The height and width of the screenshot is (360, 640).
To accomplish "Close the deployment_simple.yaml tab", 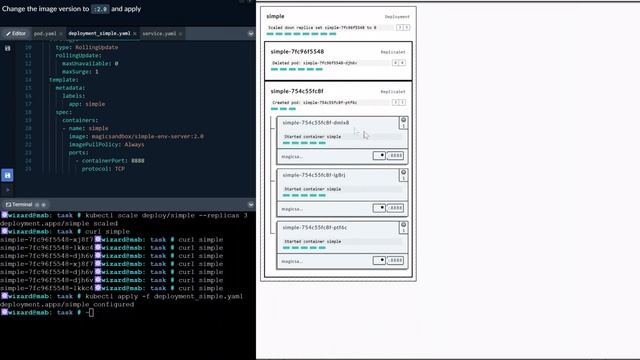I will click(x=135, y=33).
